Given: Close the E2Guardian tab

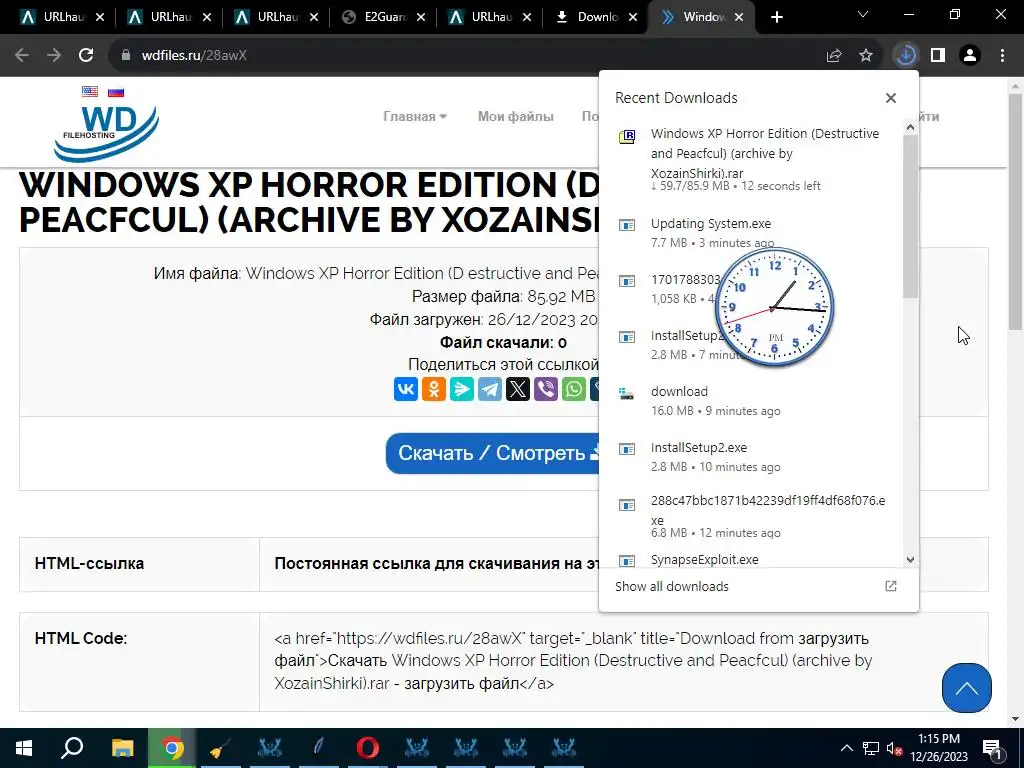Looking at the screenshot, I should (x=421, y=18).
